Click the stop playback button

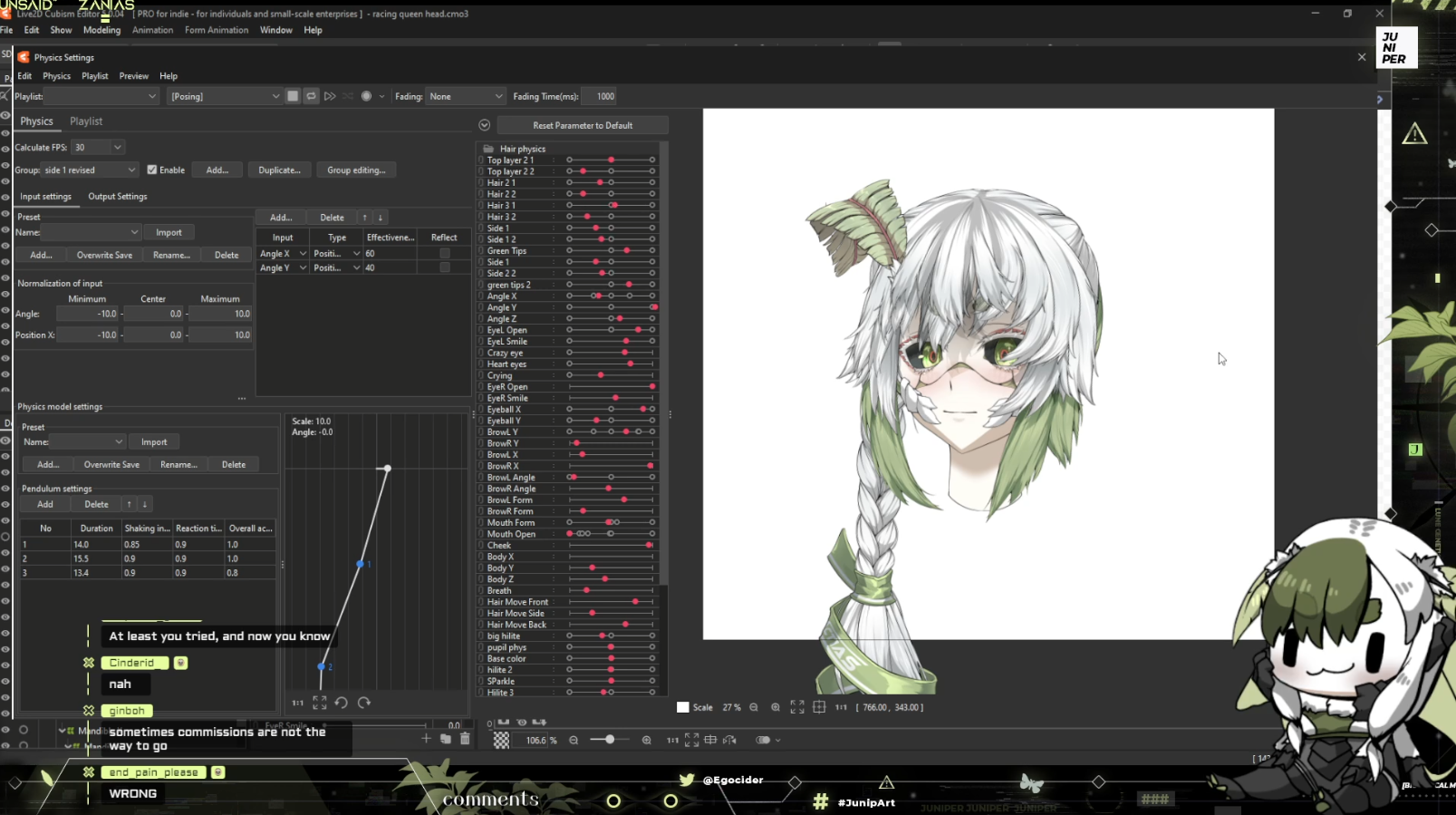(293, 96)
